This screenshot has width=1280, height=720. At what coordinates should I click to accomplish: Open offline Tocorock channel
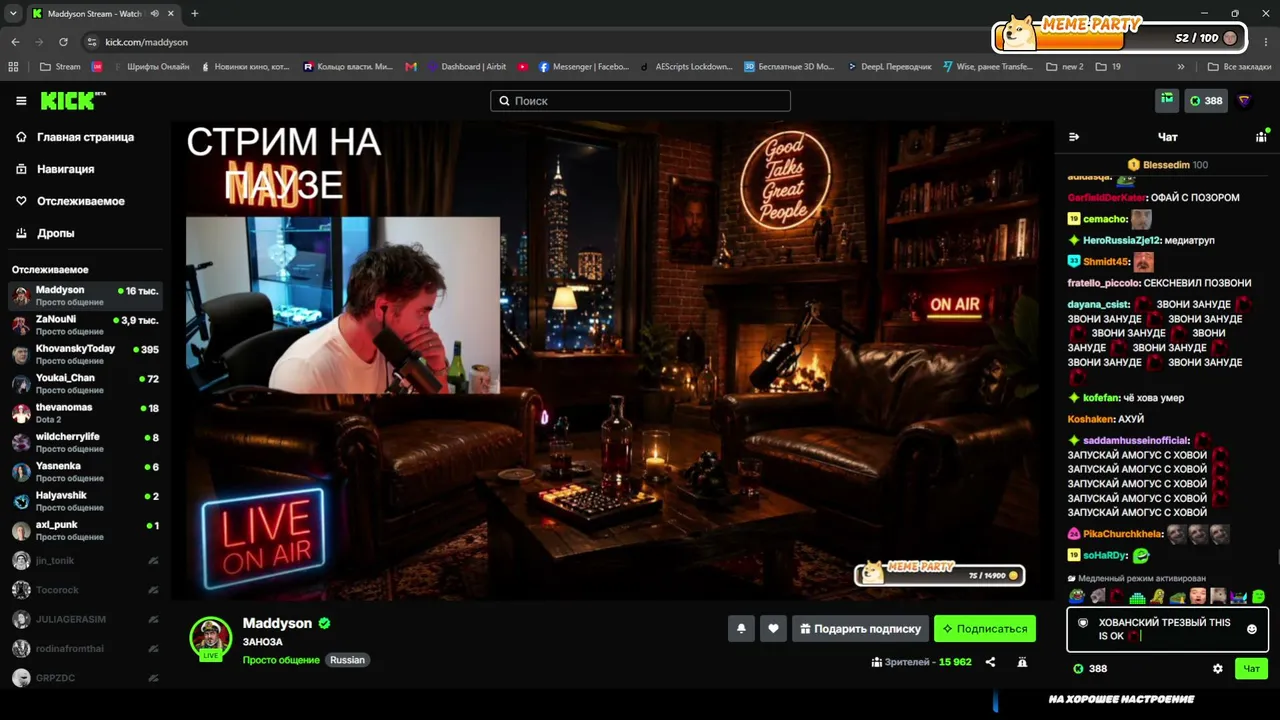point(85,590)
